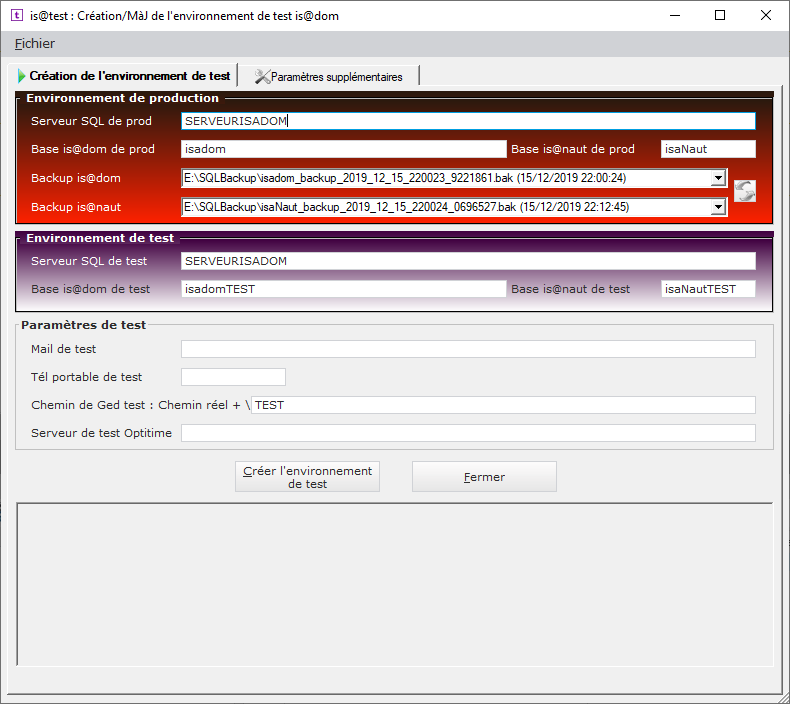The image size is (790, 704).
Task: Focus the Serveur SQL de prod field
Action: (468, 121)
